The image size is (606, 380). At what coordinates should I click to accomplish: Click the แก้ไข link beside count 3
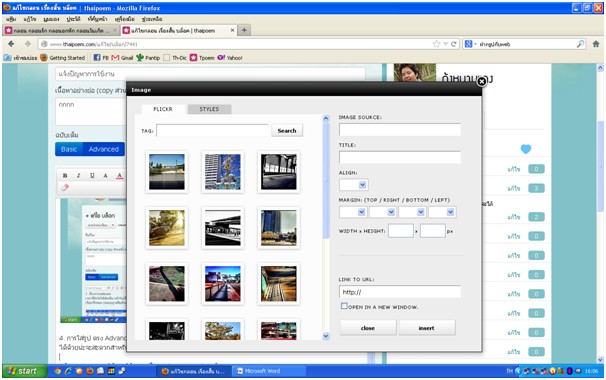[x=514, y=188]
